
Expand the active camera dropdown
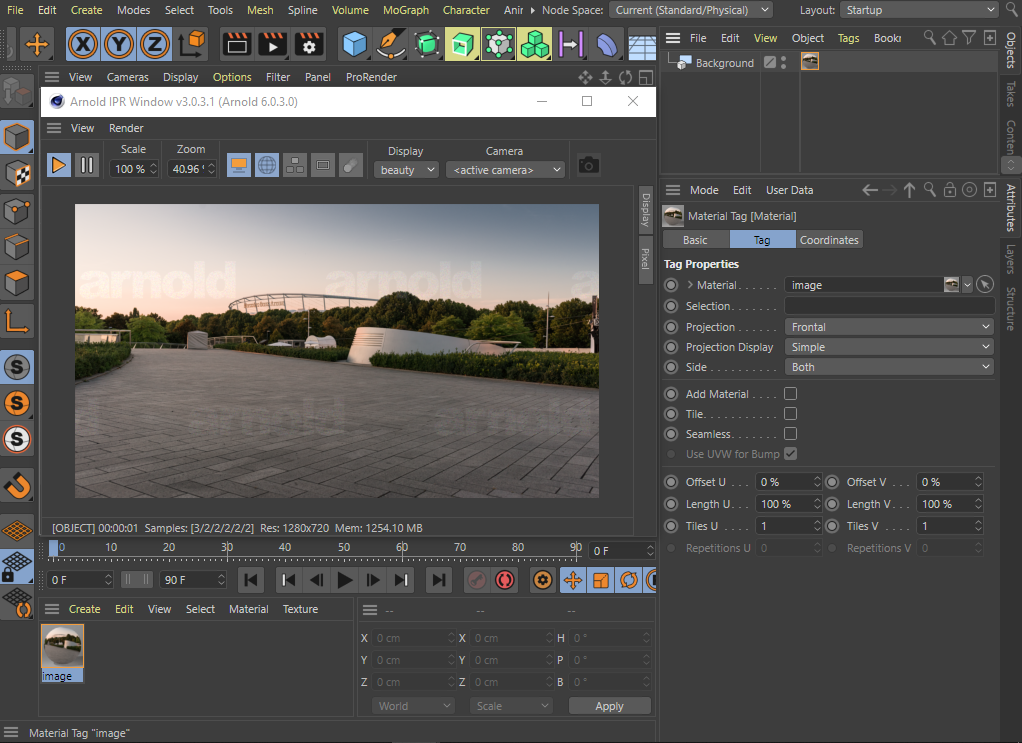coord(505,170)
